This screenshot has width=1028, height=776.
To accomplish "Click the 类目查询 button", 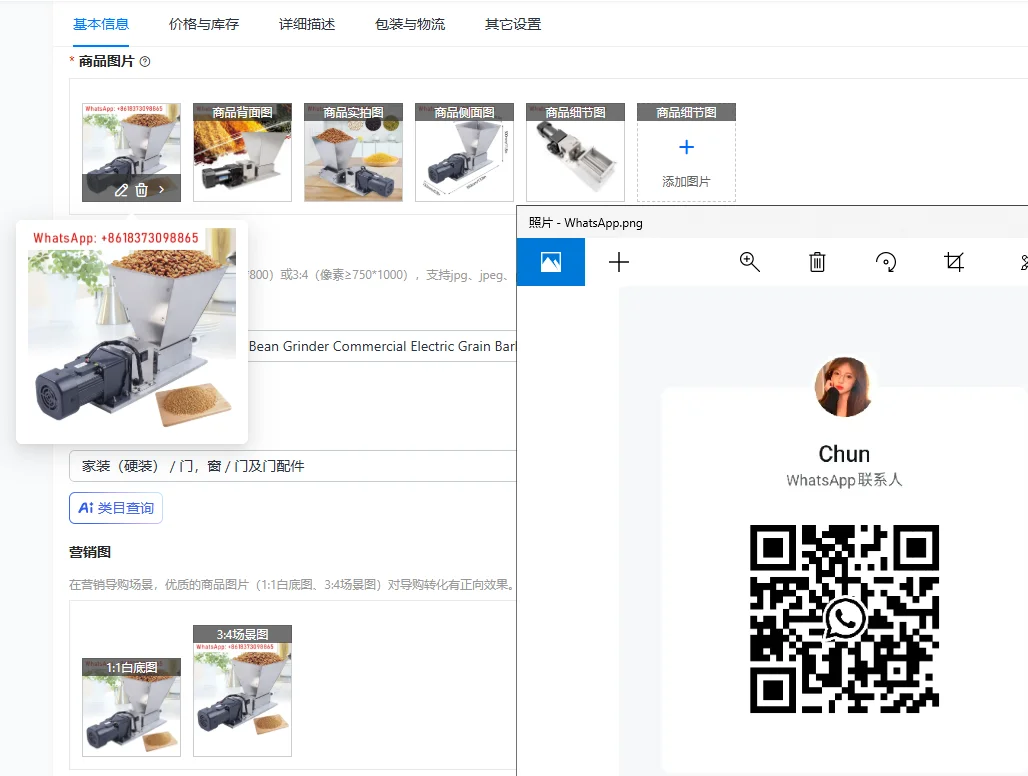I will point(115,507).
